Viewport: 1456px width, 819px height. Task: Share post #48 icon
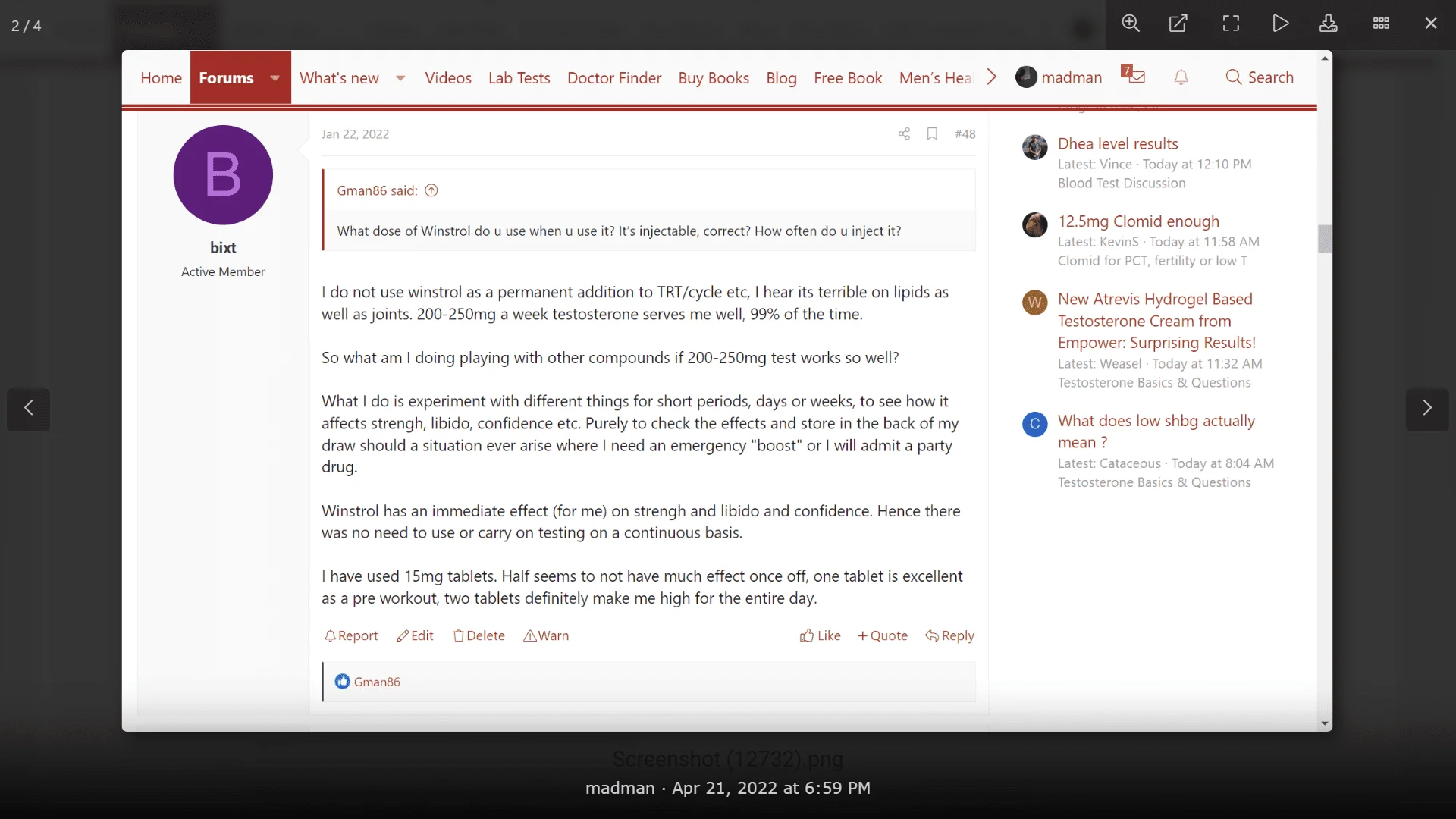(x=904, y=134)
